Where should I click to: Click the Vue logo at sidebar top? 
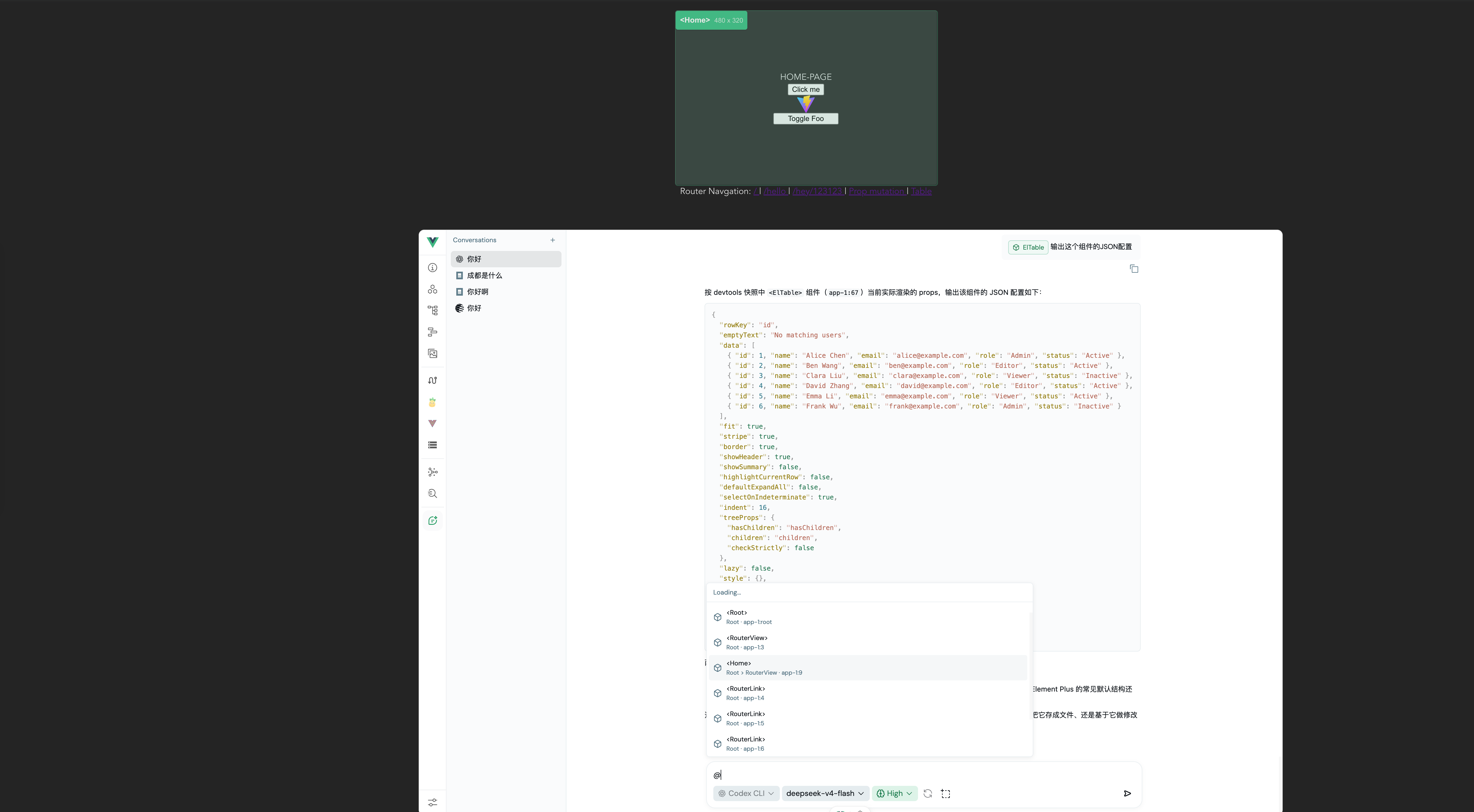[x=433, y=242]
